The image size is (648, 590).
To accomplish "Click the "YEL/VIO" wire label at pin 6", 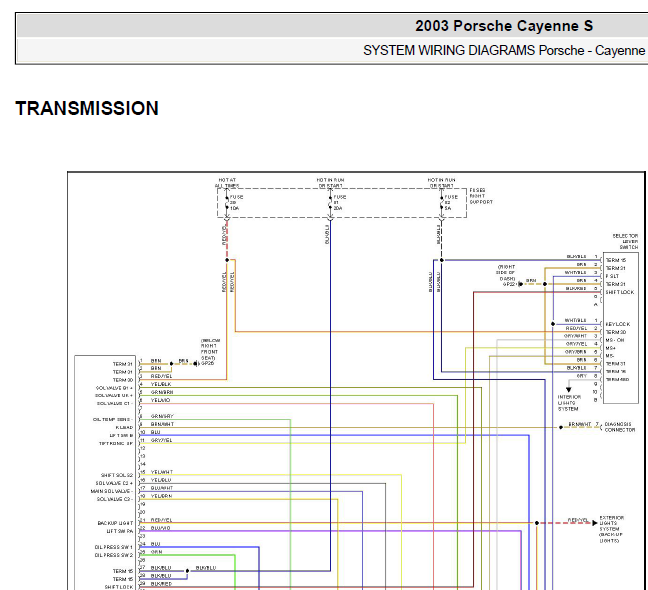I will [160, 400].
